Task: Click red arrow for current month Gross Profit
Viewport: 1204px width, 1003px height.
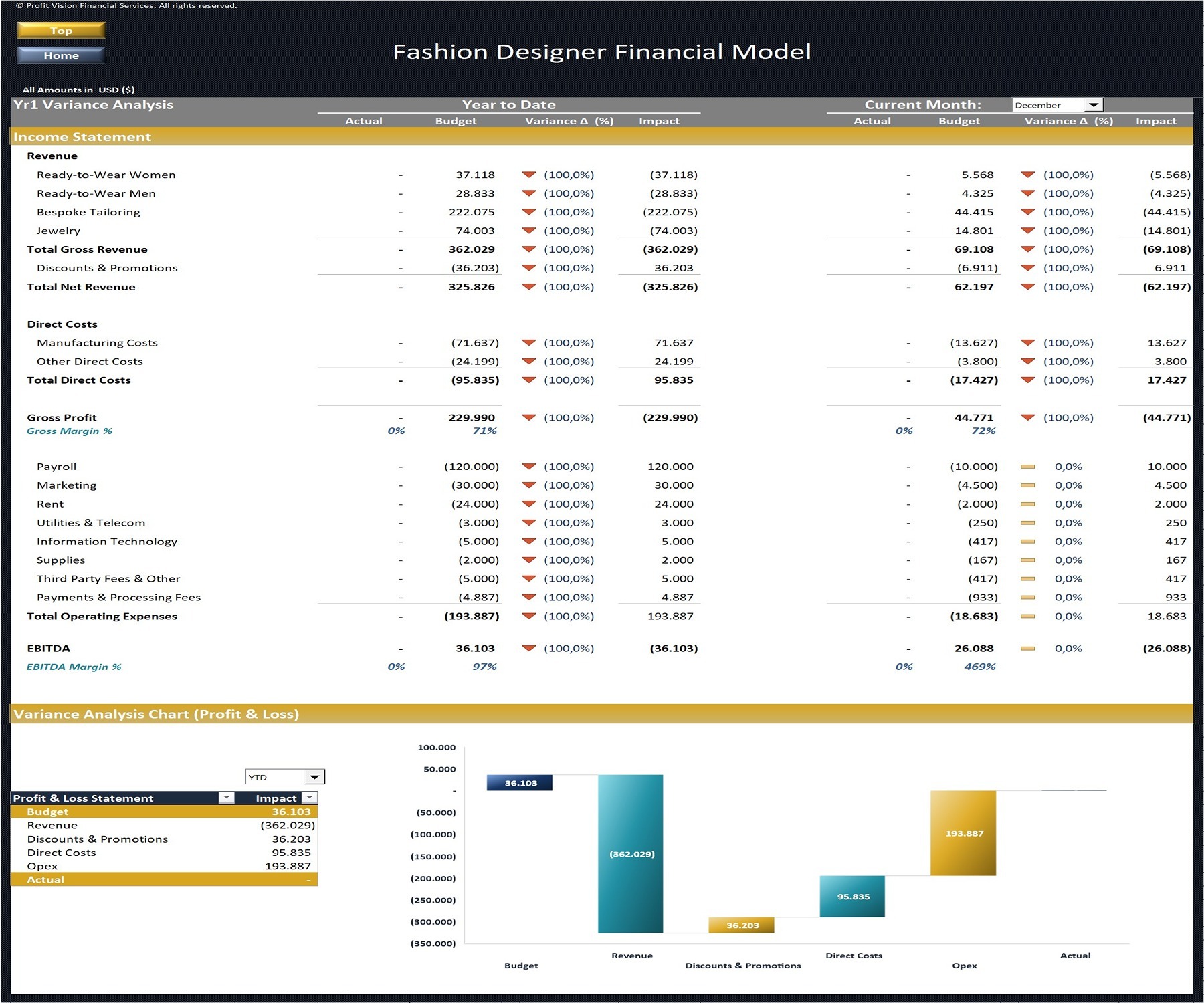Action: click(1028, 417)
